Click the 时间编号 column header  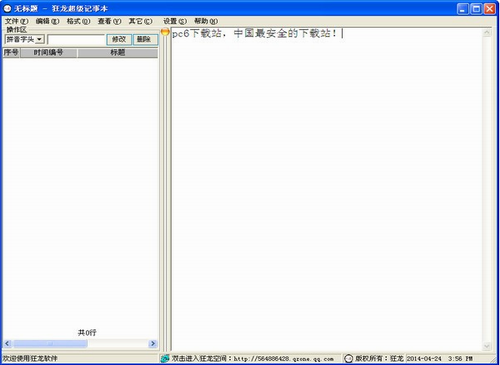(49, 53)
